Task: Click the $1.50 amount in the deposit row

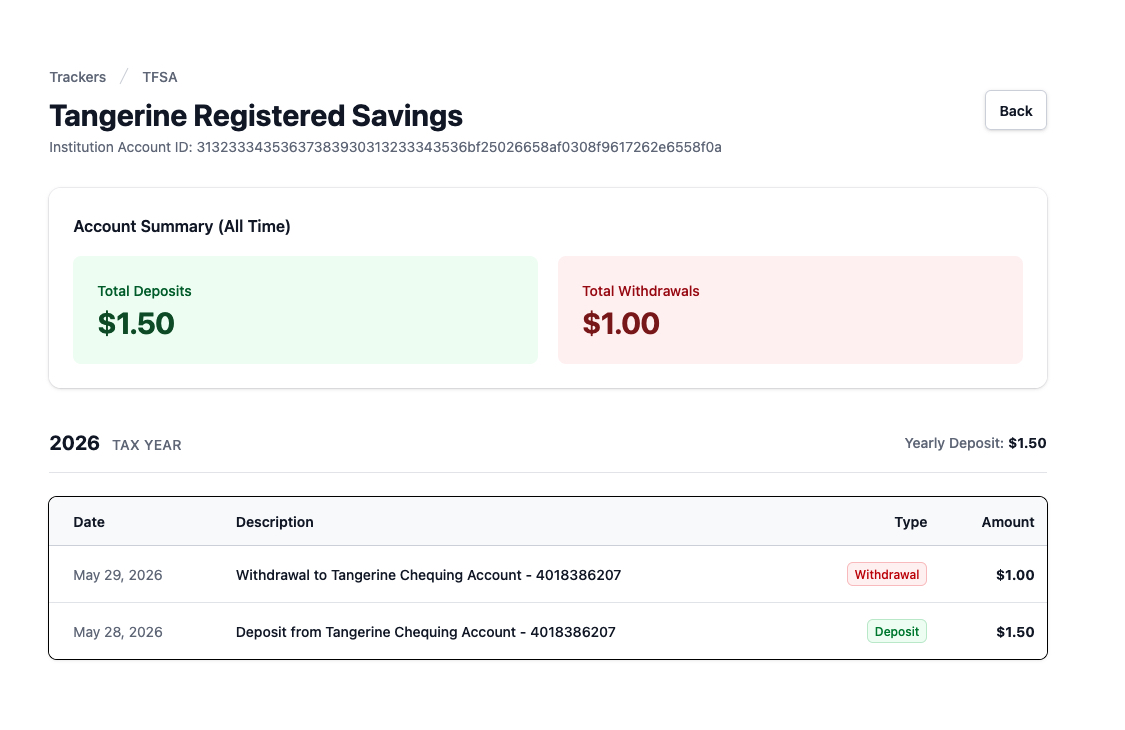Action: [x=1015, y=632]
